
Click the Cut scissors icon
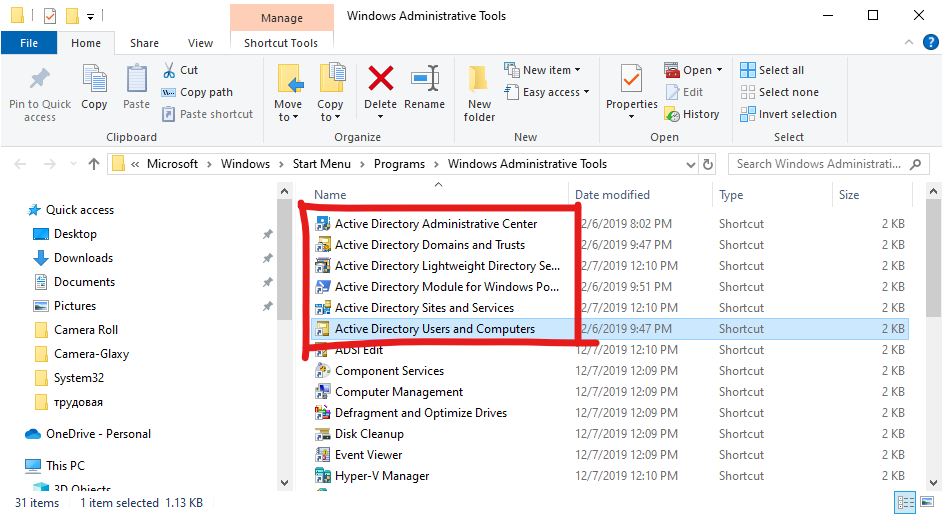click(169, 70)
